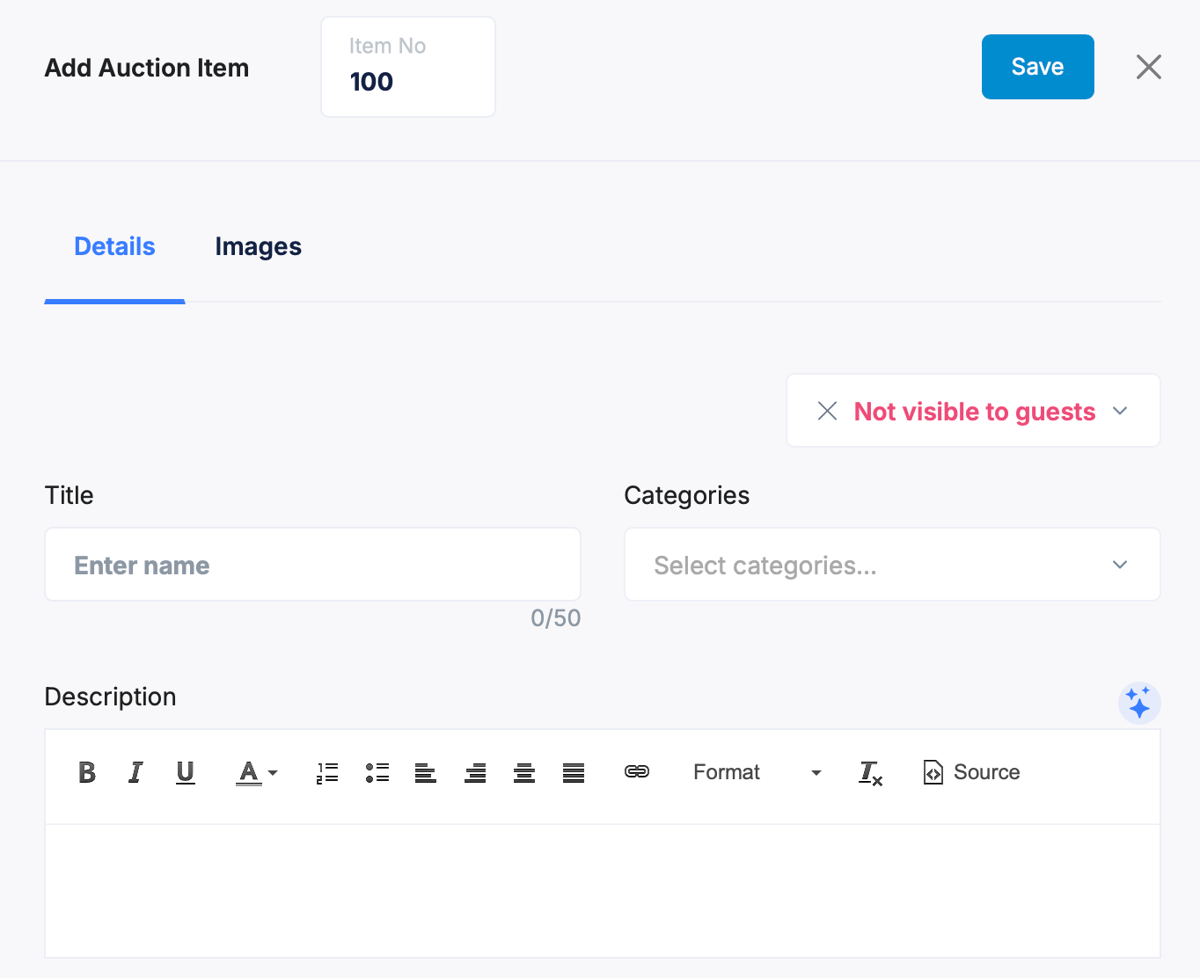Select the Details tab

pyautogui.click(x=115, y=247)
